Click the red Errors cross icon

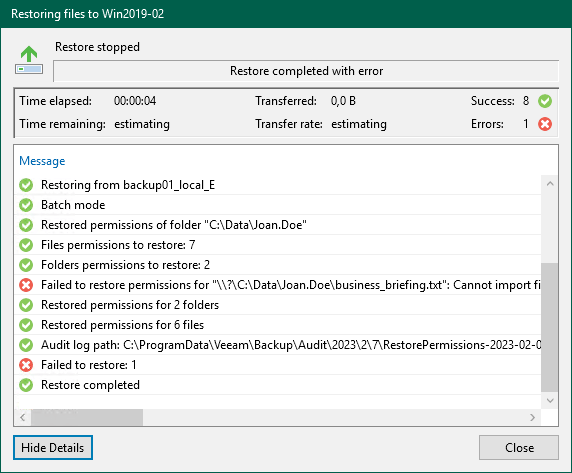(x=545, y=124)
